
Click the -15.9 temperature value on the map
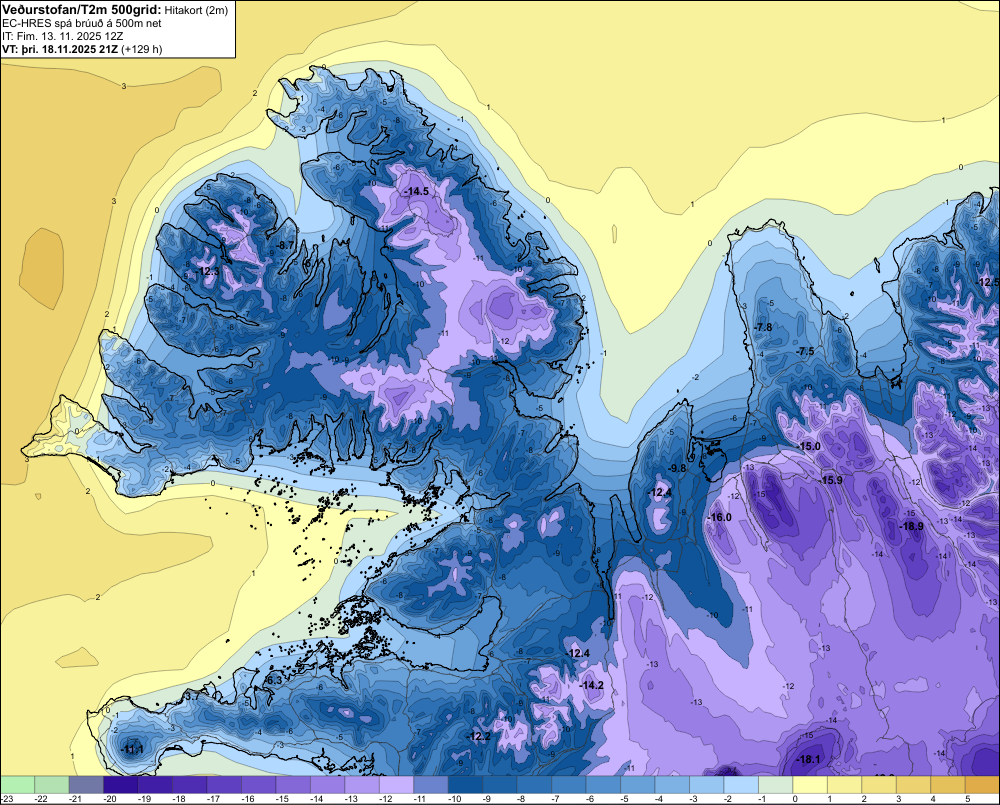coord(831,480)
